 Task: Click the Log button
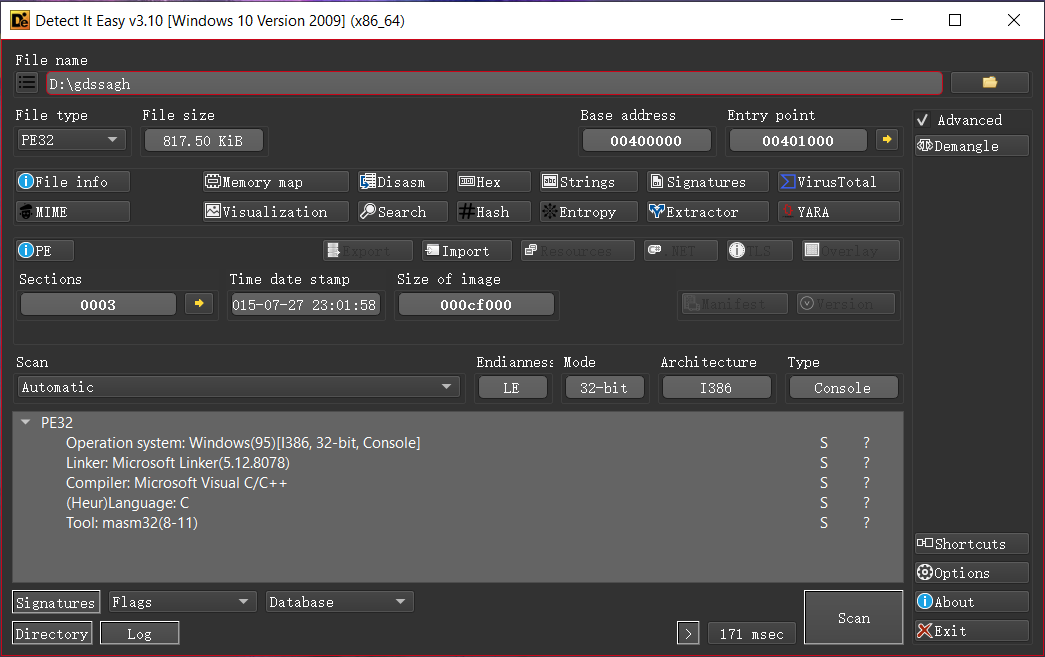click(x=139, y=634)
